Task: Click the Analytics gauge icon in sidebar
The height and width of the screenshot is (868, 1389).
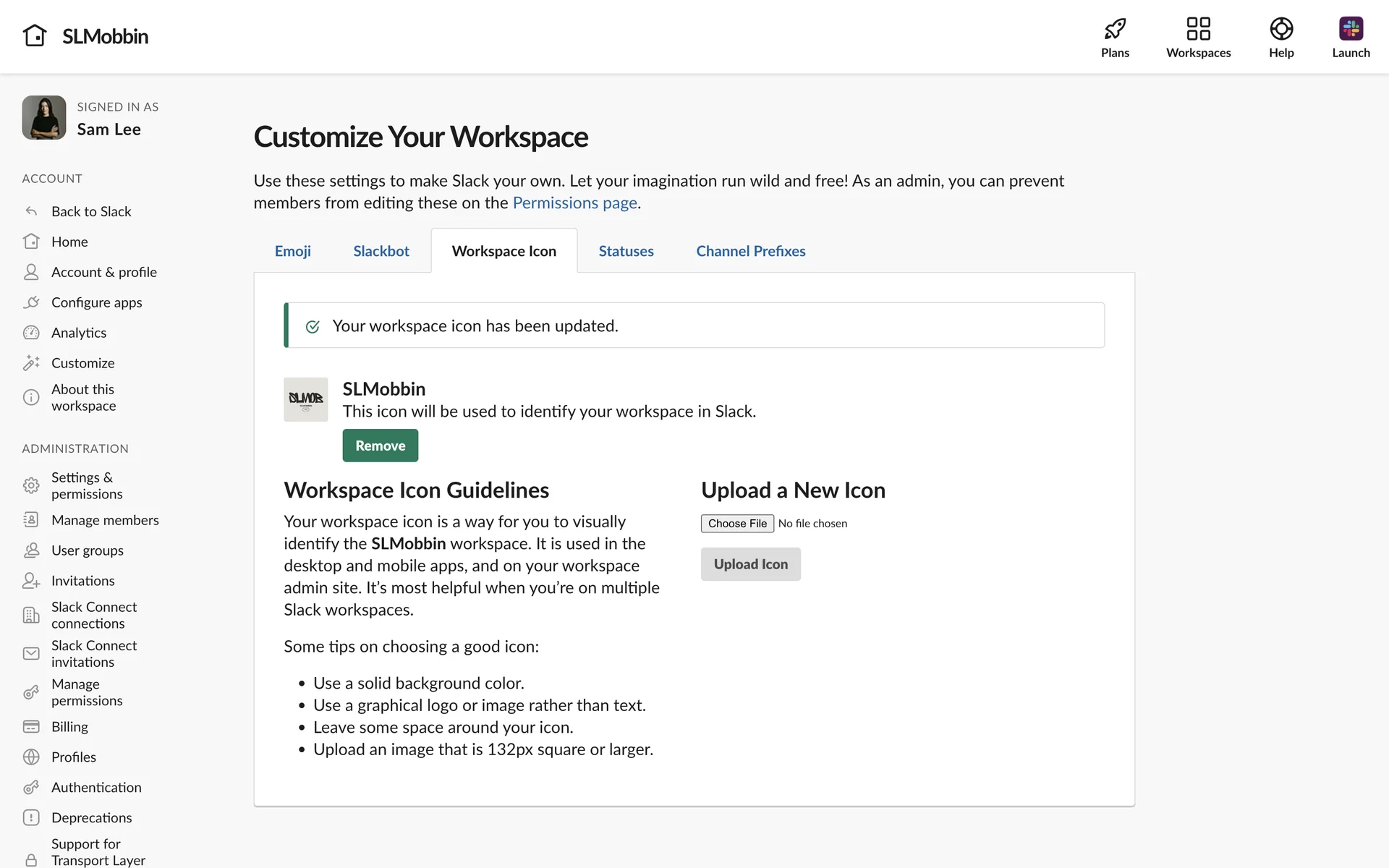Action: 31,333
